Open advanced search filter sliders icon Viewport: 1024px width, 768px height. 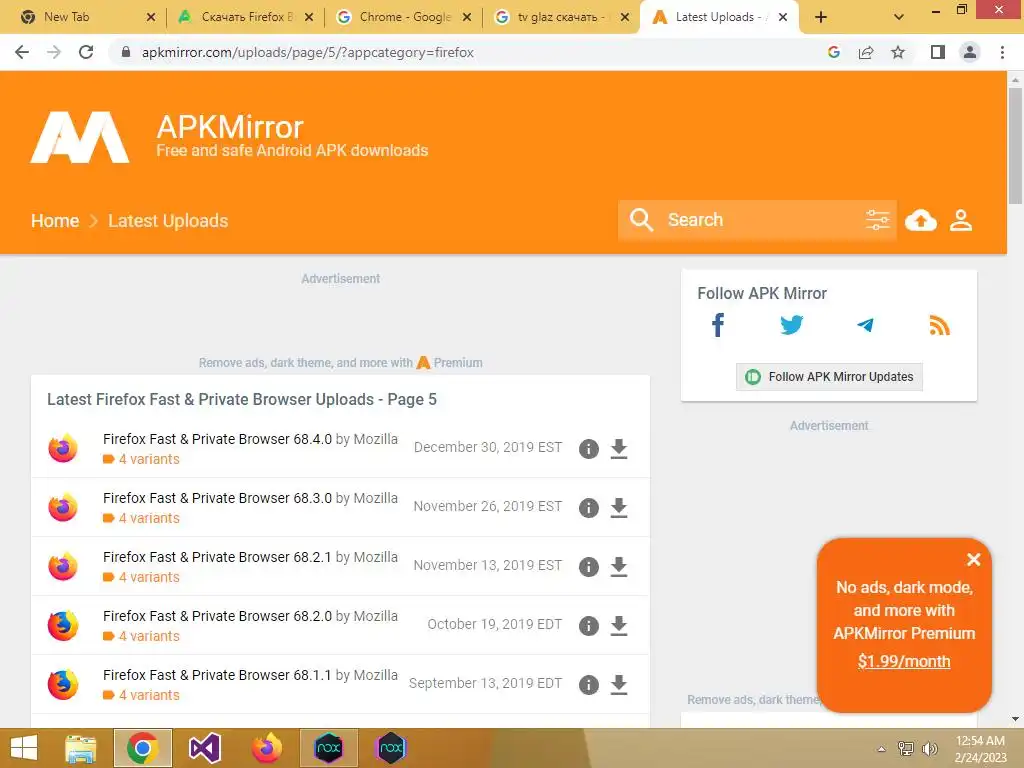pyautogui.click(x=877, y=220)
